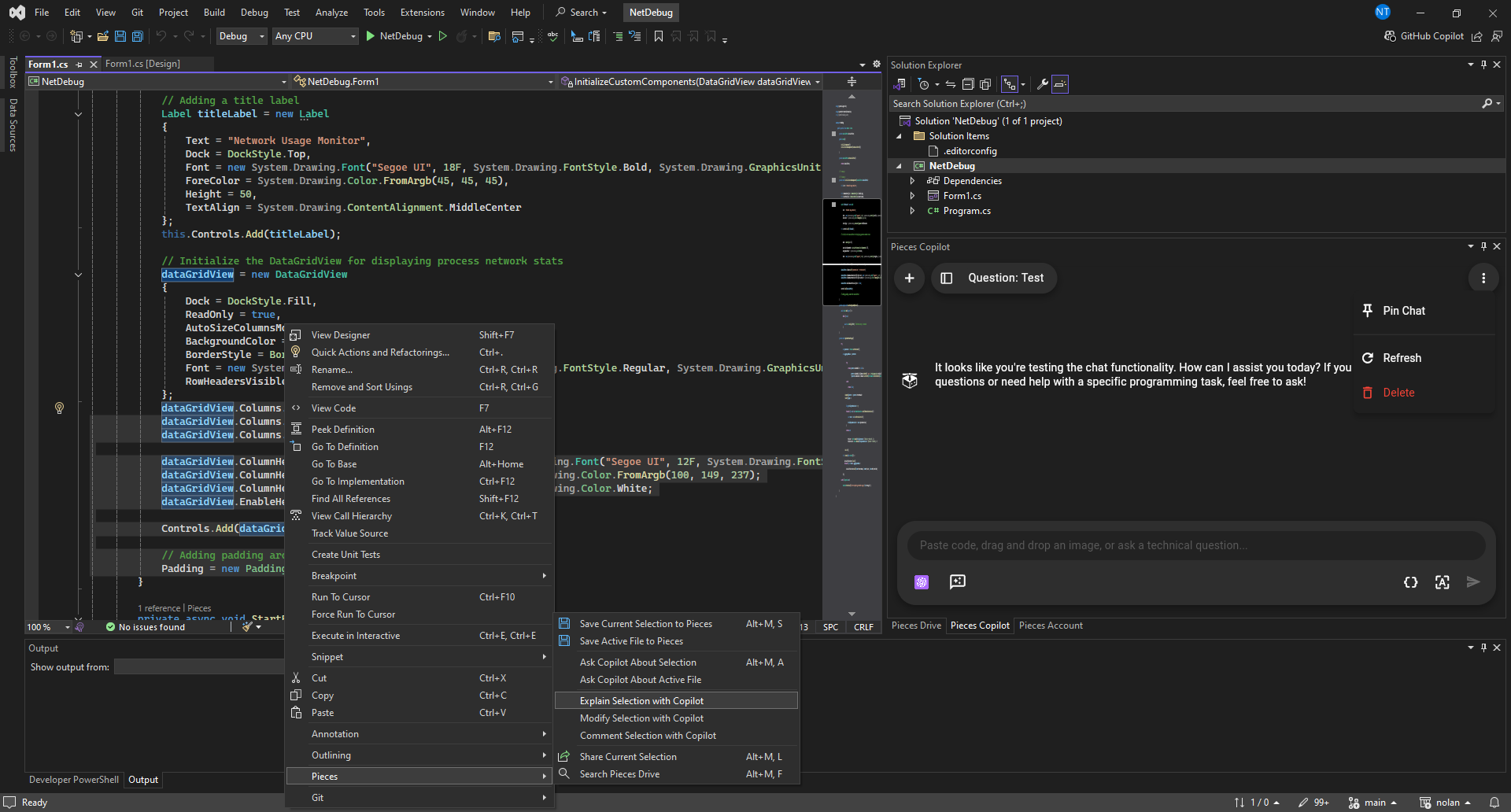The image size is (1511, 812).
Task: Click the chat context speech bubble icon
Action: 957,581
